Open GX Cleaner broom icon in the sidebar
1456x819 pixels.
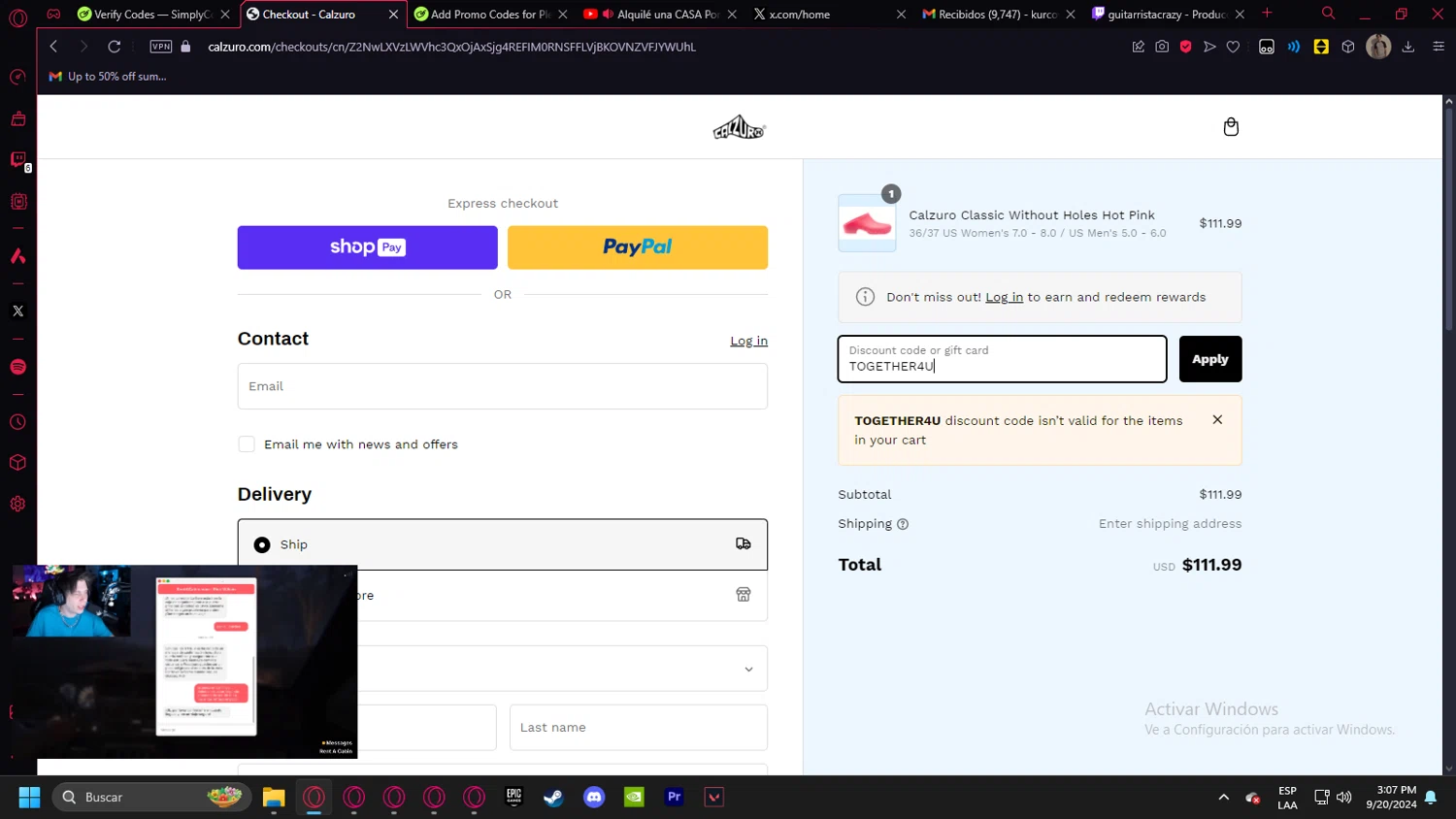point(17,119)
